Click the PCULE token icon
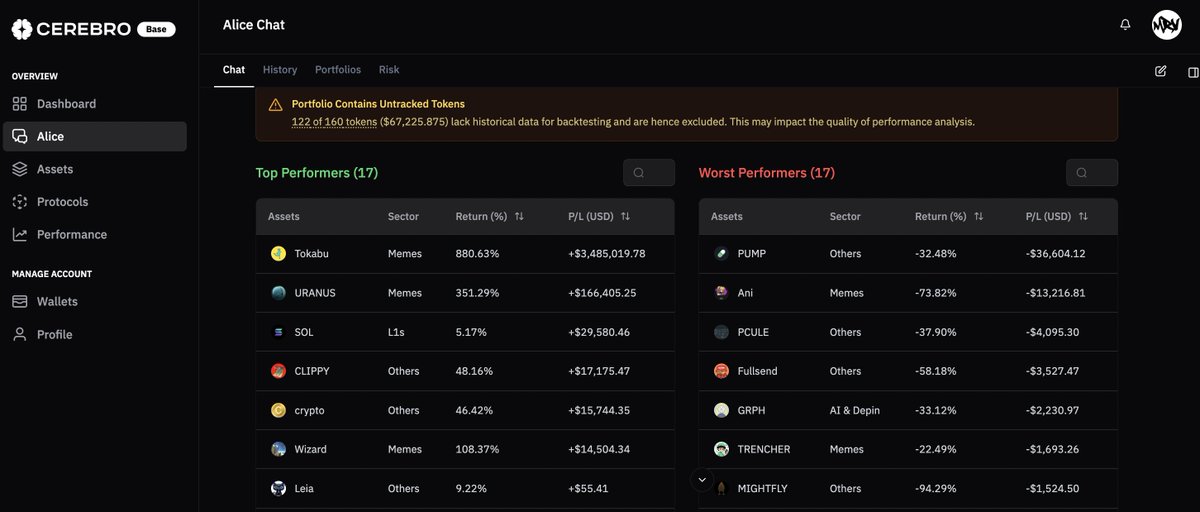This screenshot has width=1200, height=512. 722,332
